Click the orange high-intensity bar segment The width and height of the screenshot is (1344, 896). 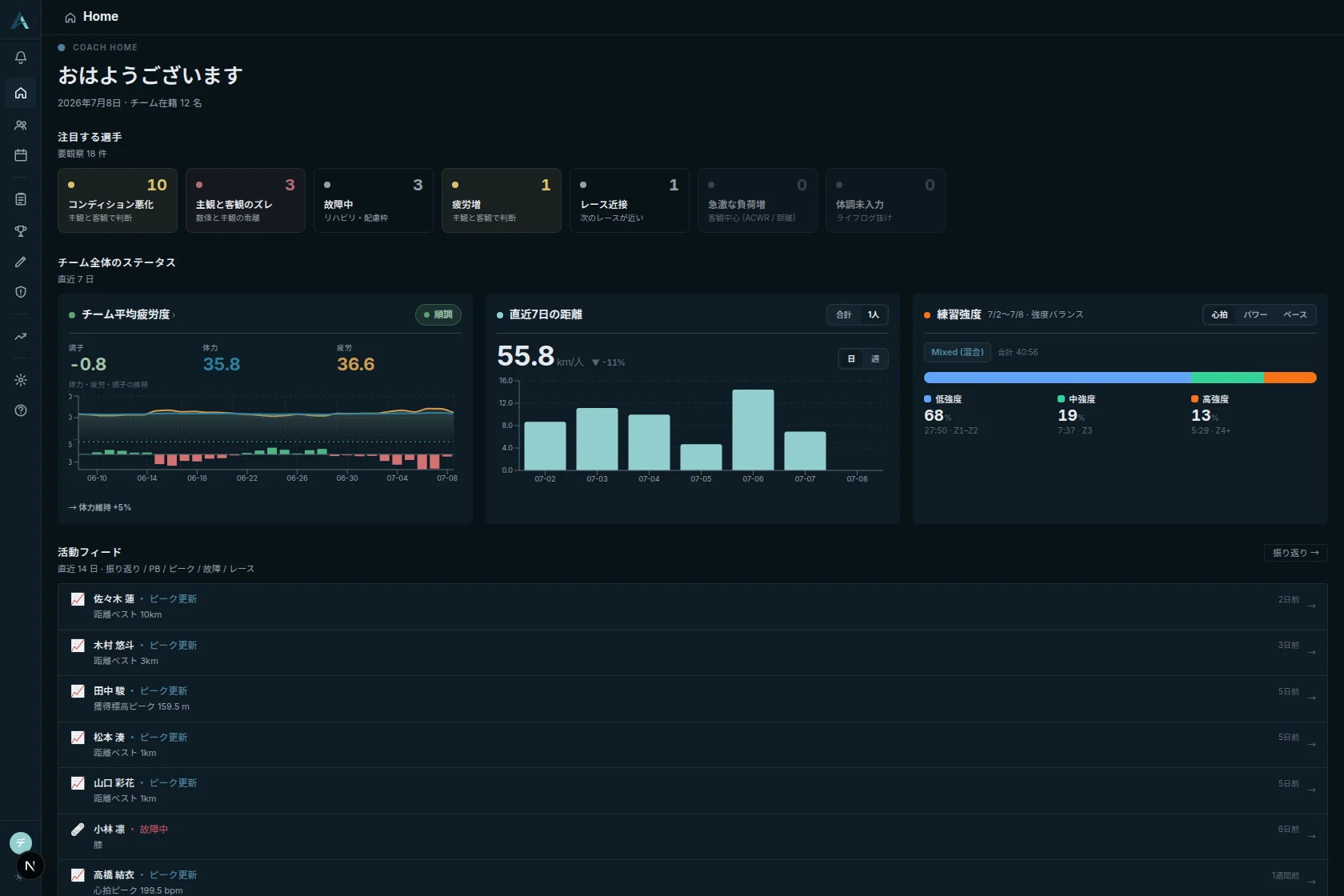pyautogui.click(x=1290, y=378)
